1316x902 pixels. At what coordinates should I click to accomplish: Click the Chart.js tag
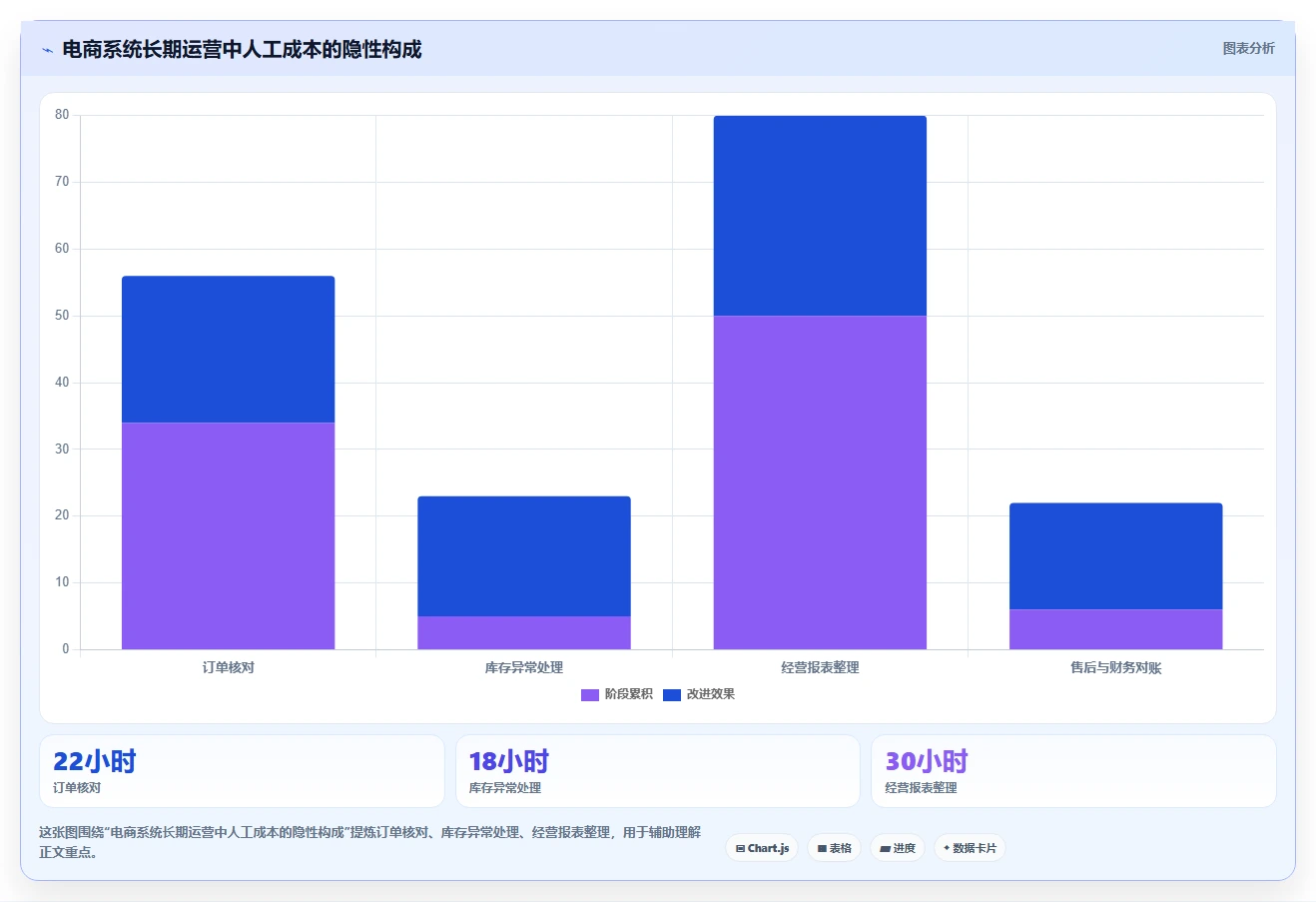[762, 848]
